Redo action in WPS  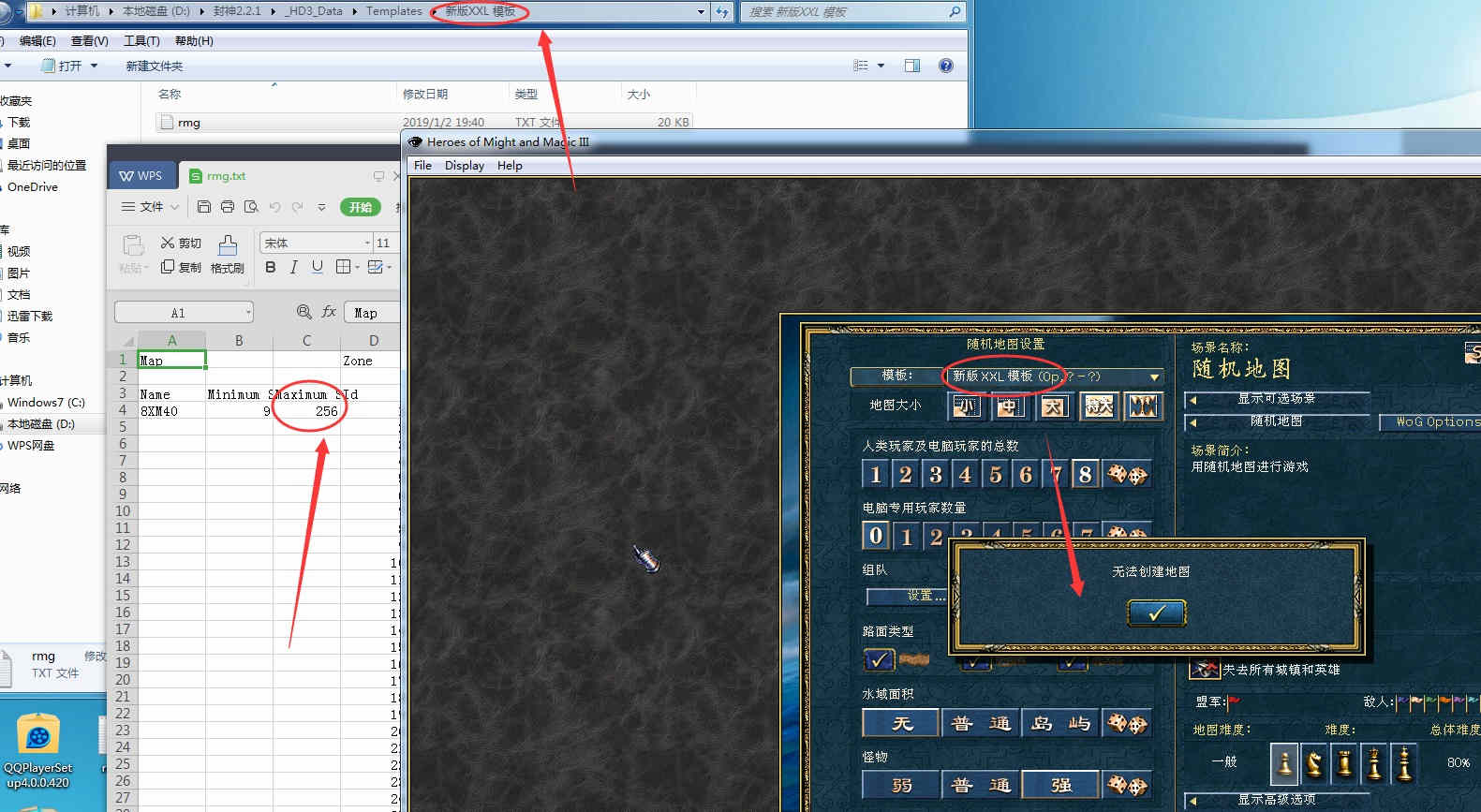[x=298, y=207]
